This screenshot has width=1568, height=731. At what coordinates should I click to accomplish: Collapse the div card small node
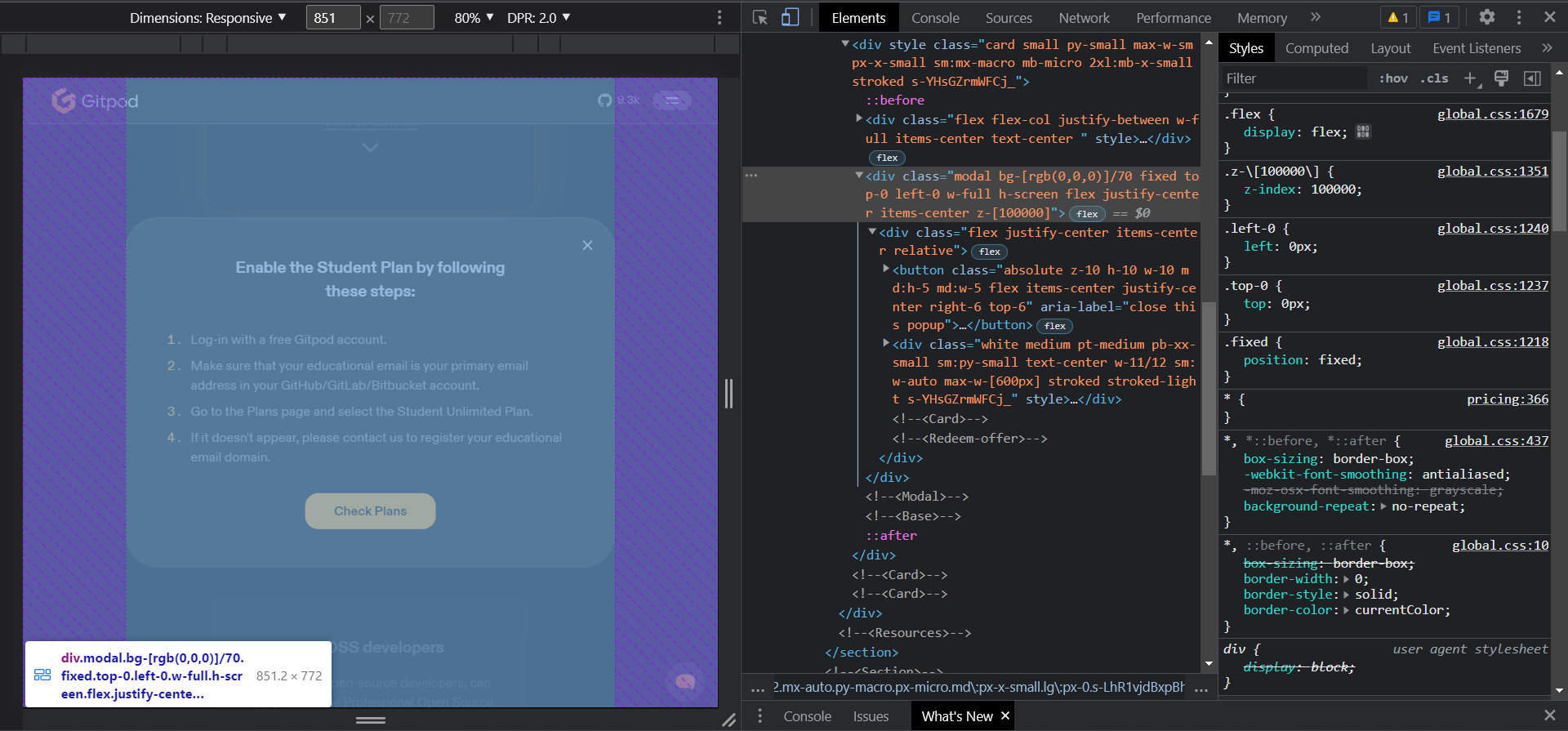pos(845,44)
